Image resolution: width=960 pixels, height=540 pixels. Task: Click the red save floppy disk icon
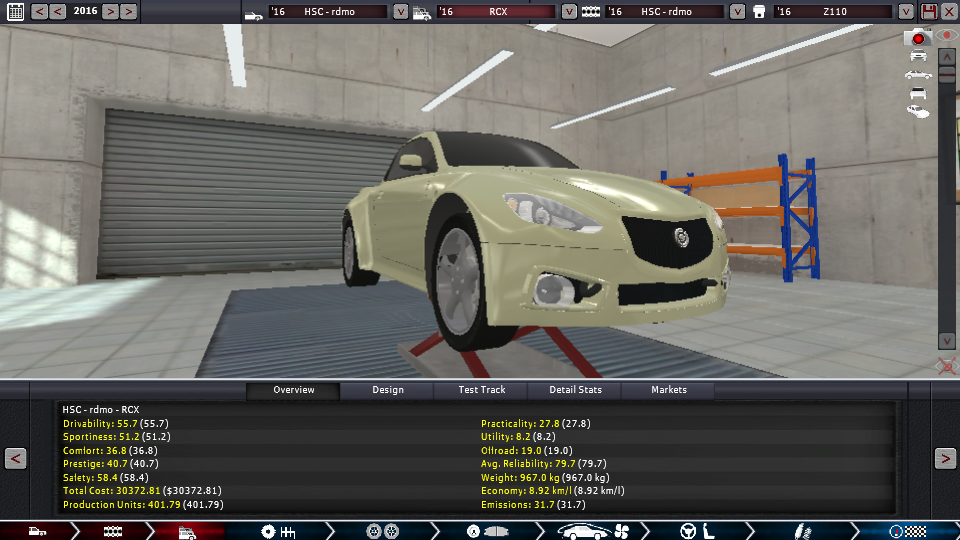[929, 12]
